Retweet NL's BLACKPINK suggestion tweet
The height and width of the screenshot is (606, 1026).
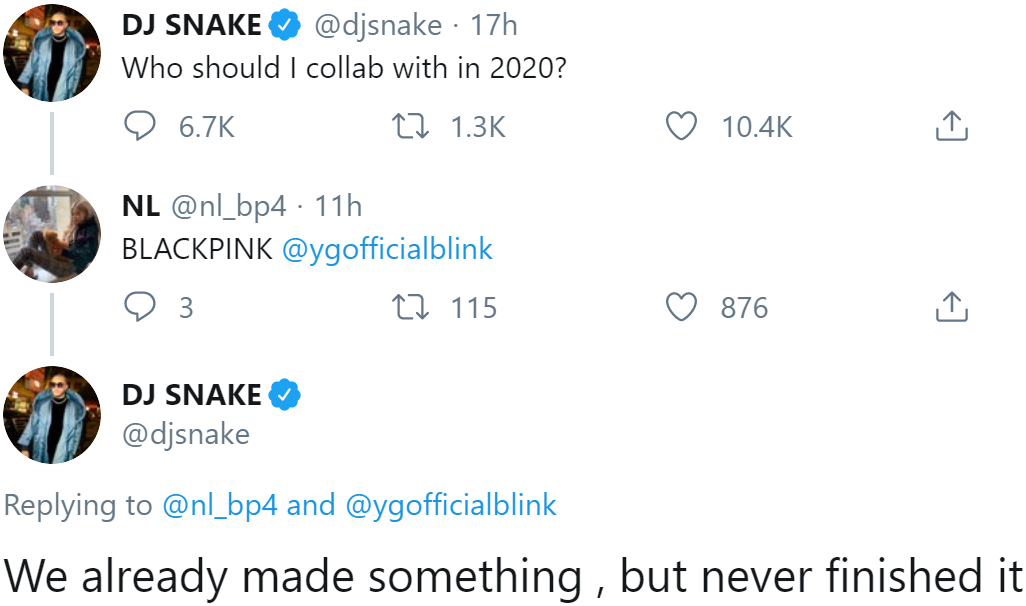[x=409, y=306]
